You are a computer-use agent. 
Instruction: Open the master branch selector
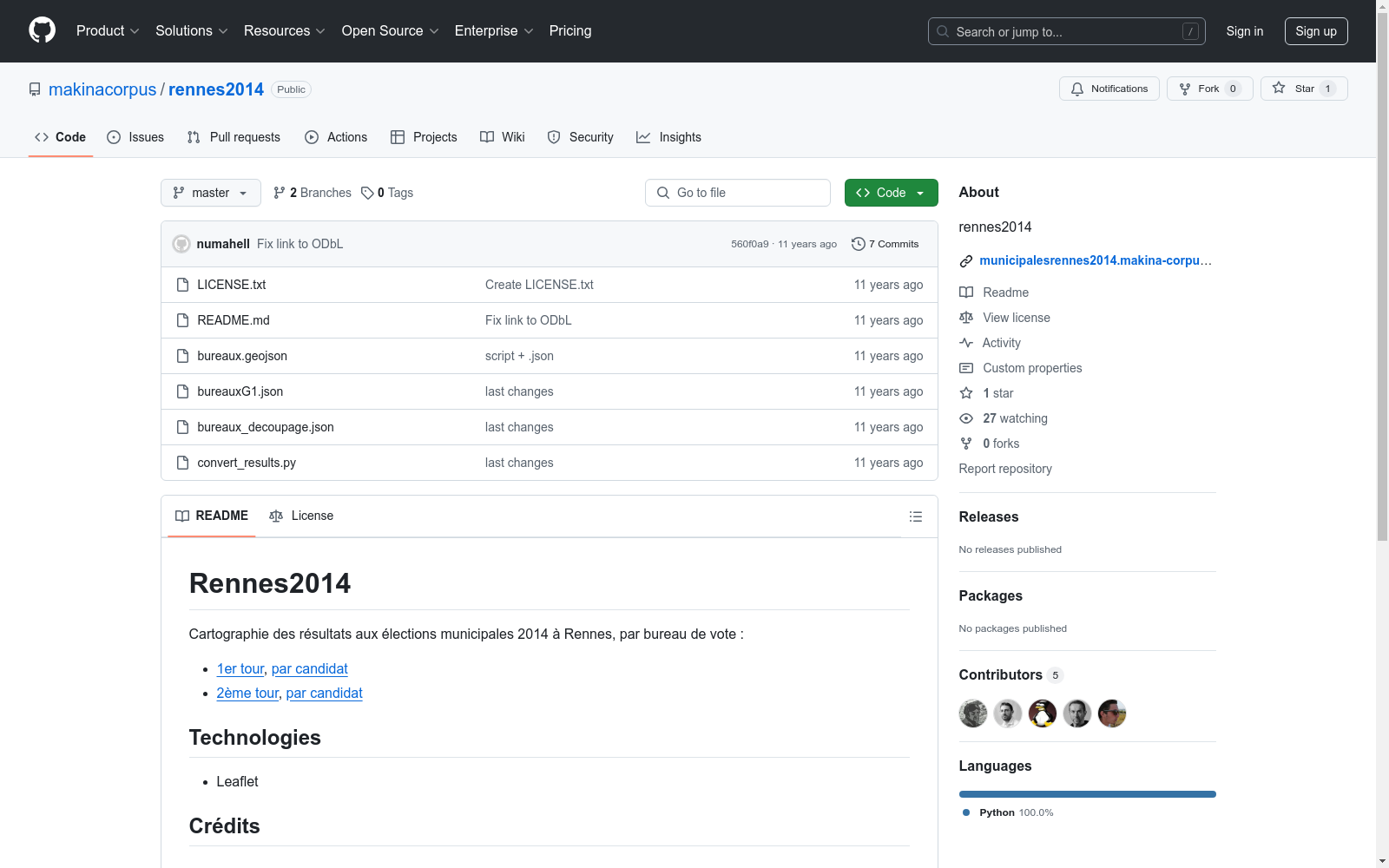[x=211, y=193]
